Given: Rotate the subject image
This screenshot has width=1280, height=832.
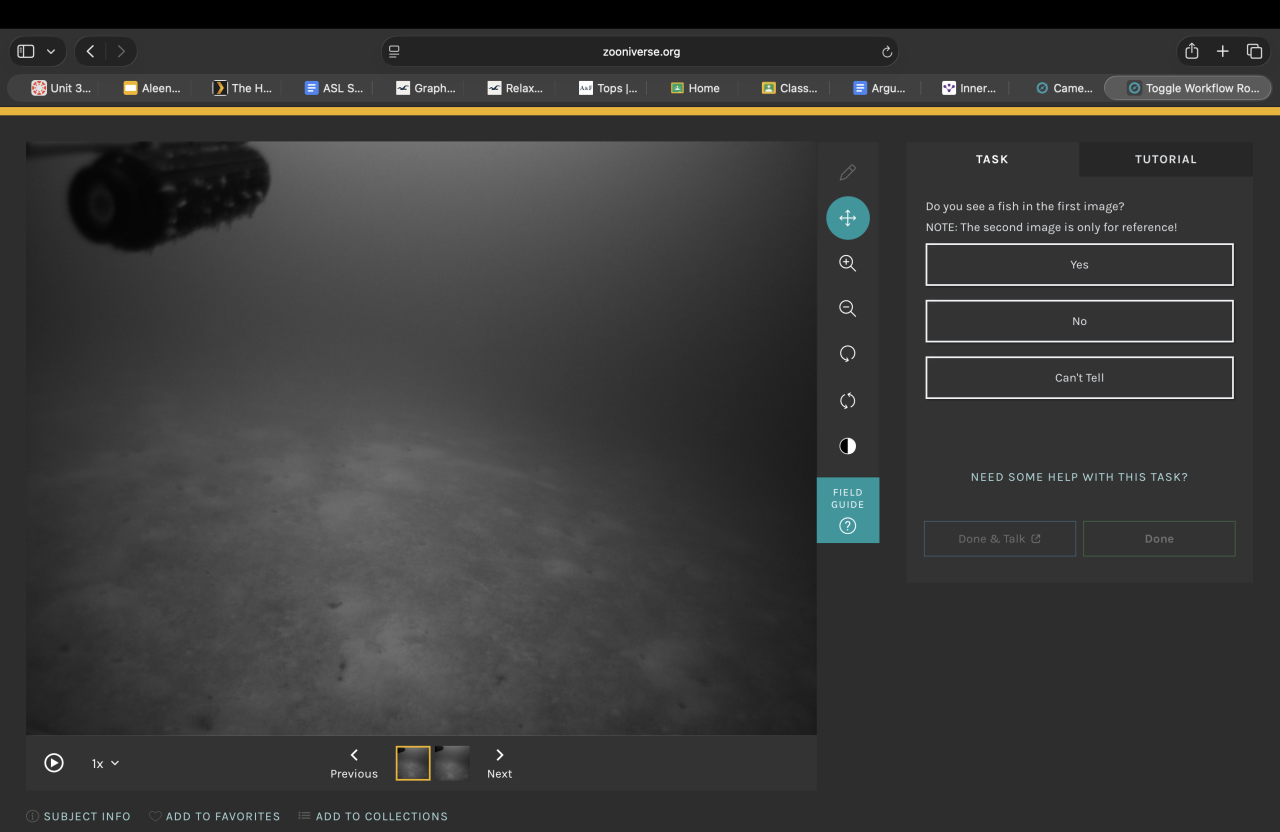Looking at the screenshot, I should coord(847,354).
